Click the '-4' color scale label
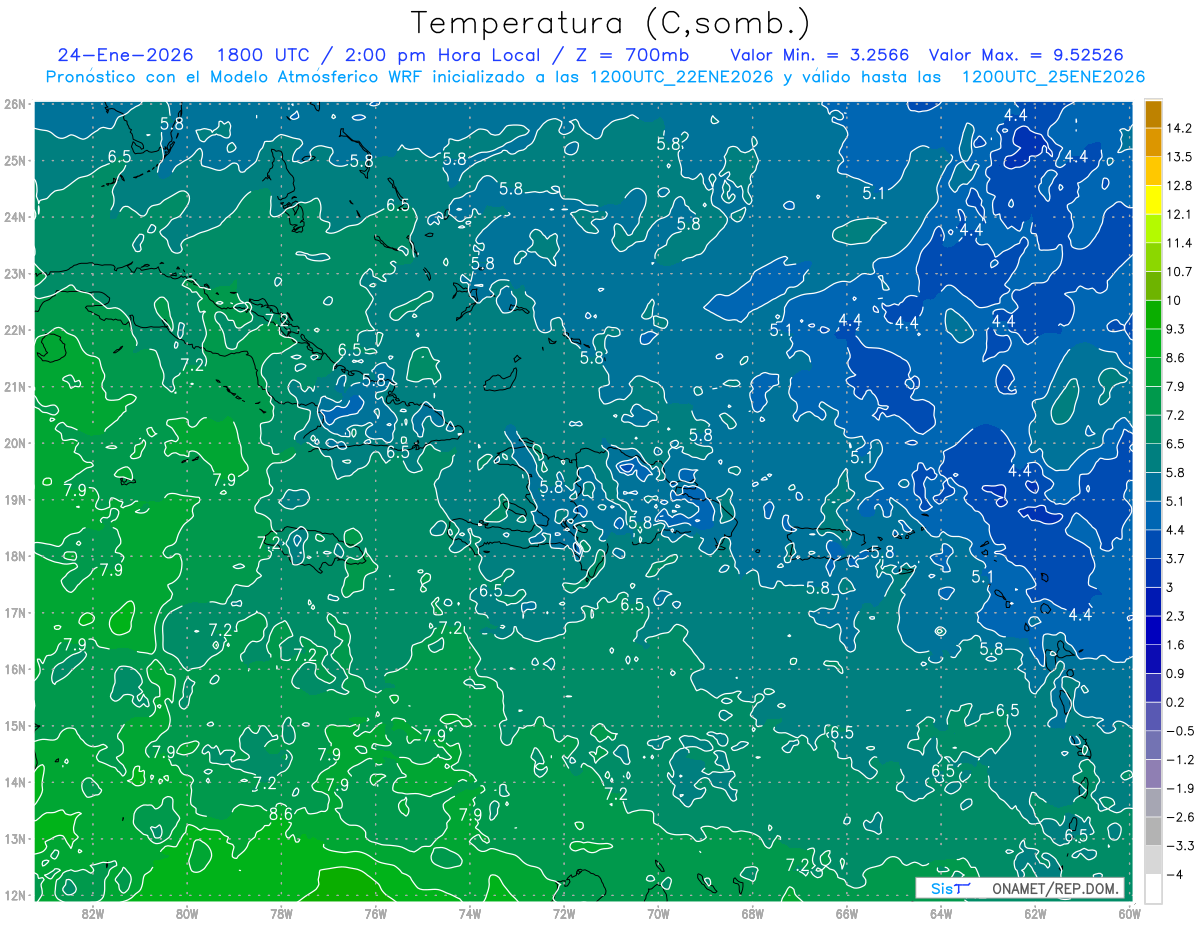1200x927 pixels. [1175, 874]
